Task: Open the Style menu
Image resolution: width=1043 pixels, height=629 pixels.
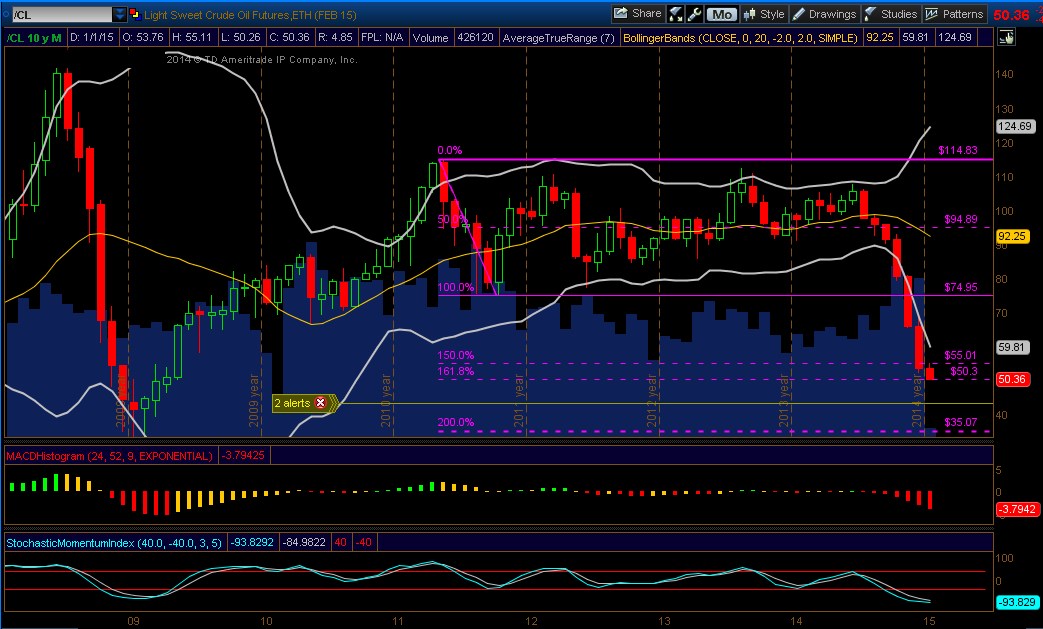Action: point(764,14)
